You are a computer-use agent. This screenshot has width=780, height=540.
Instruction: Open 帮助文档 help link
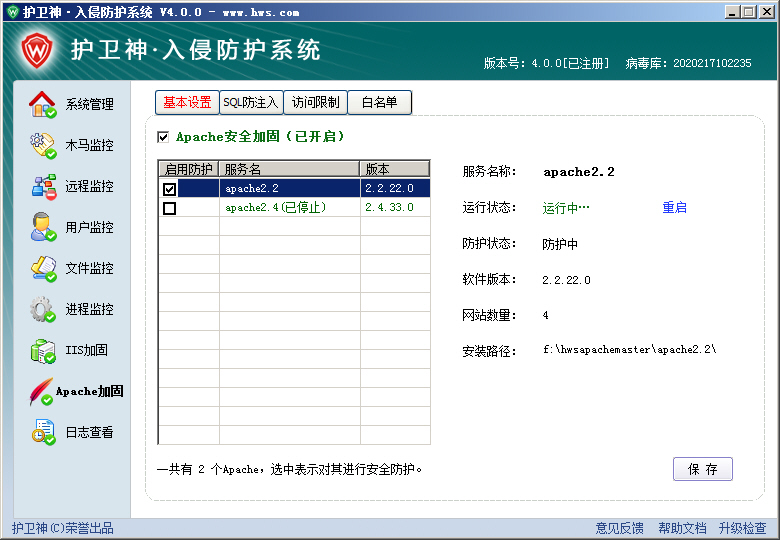point(682,528)
